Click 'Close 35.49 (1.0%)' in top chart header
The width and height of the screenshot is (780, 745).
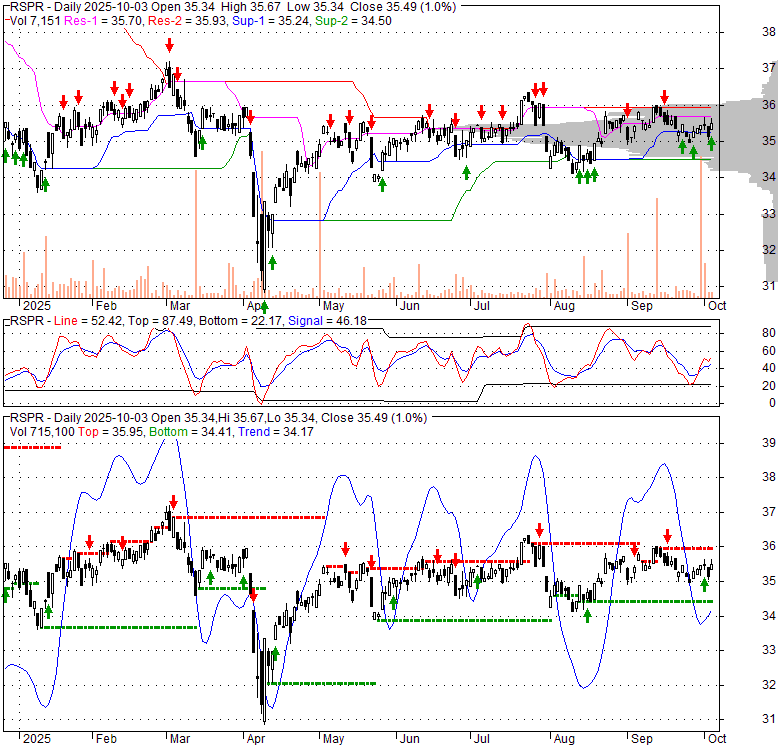point(403,7)
